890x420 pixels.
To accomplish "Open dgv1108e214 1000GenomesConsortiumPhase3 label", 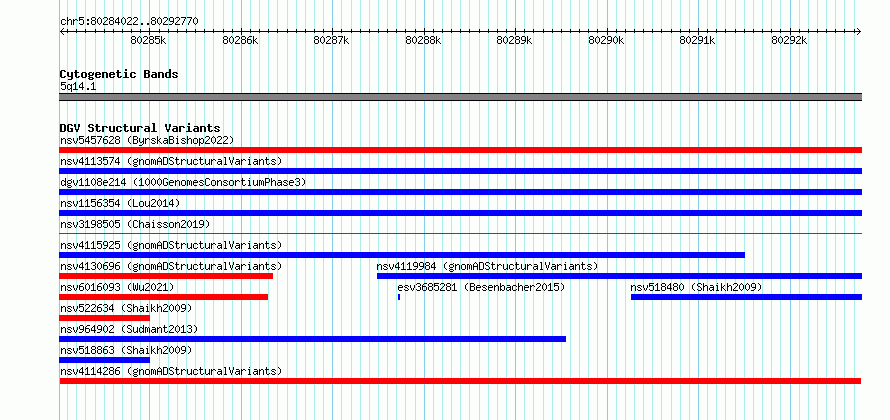I will point(183,182).
